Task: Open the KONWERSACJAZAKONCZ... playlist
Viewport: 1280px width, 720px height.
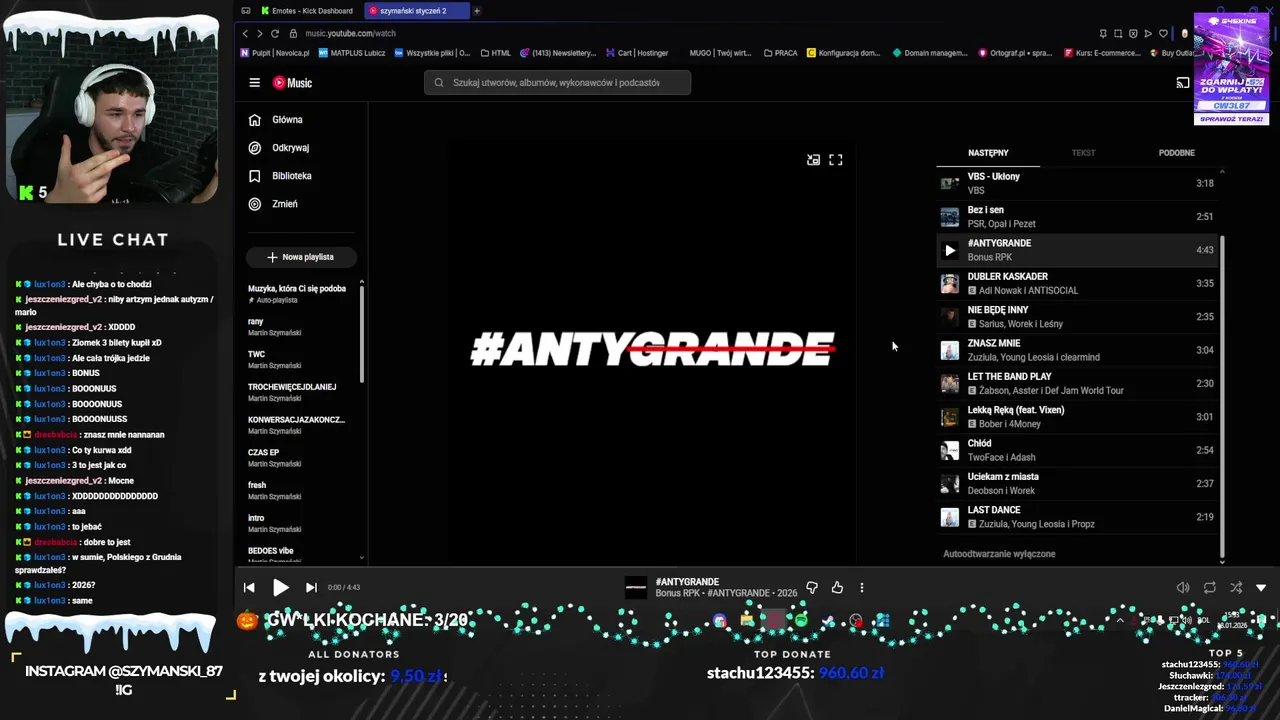Action: pos(300,425)
